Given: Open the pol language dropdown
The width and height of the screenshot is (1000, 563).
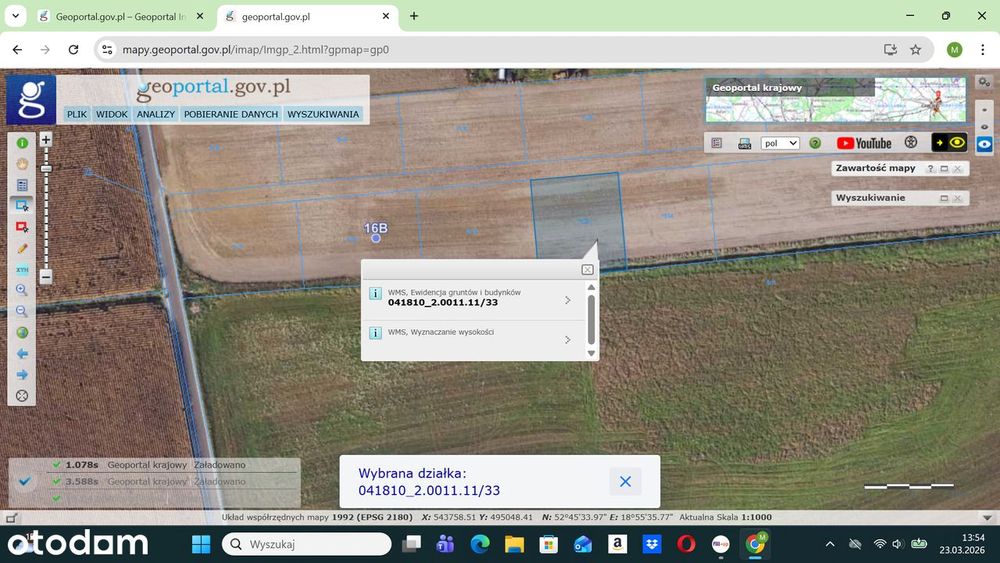Looking at the screenshot, I should [x=780, y=143].
